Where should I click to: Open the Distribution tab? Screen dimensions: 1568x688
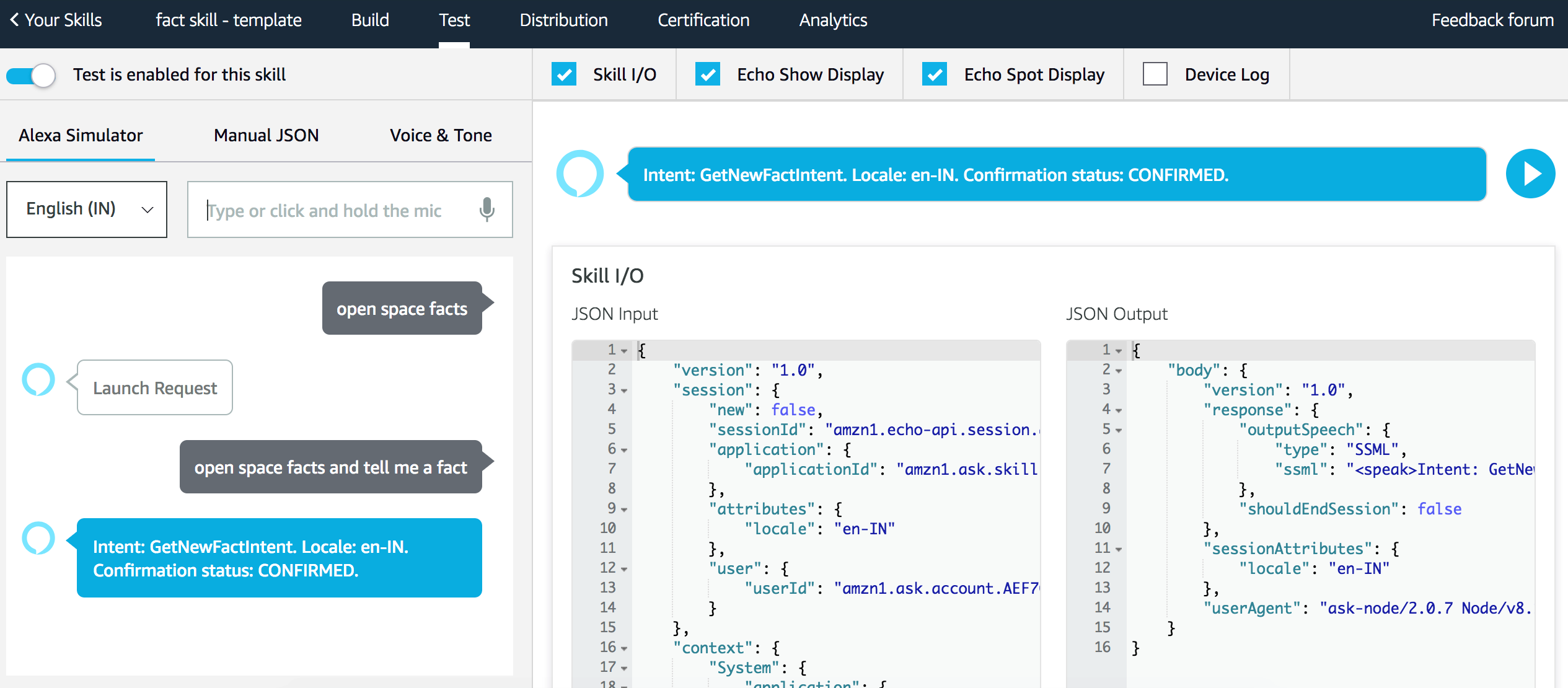point(563,19)
